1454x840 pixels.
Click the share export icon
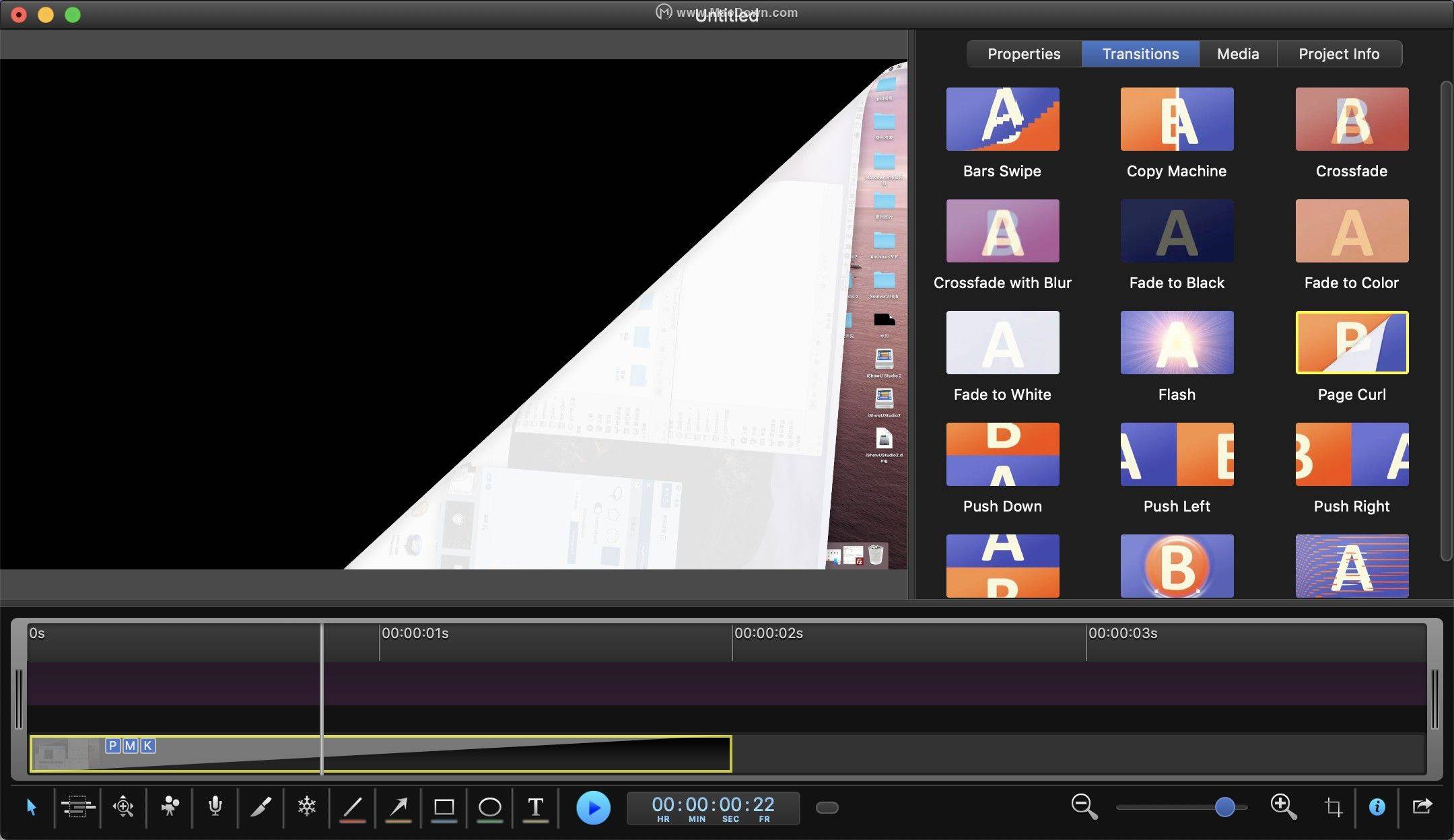[x=1422, y=806]
